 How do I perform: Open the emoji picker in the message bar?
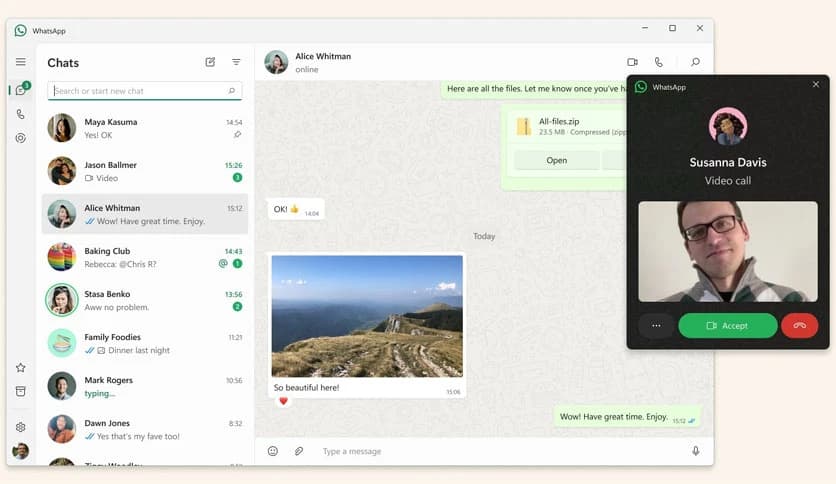pos(273,451)
